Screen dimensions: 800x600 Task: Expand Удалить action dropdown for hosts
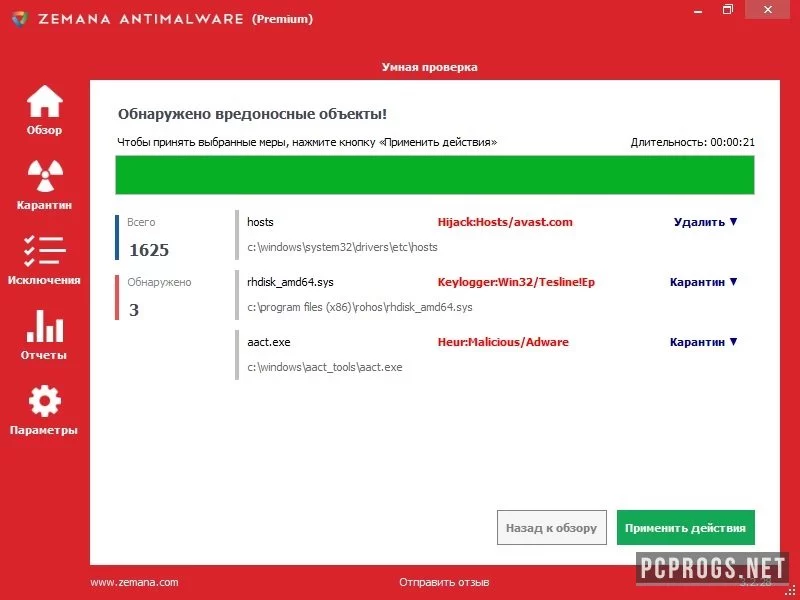[705, 222]
